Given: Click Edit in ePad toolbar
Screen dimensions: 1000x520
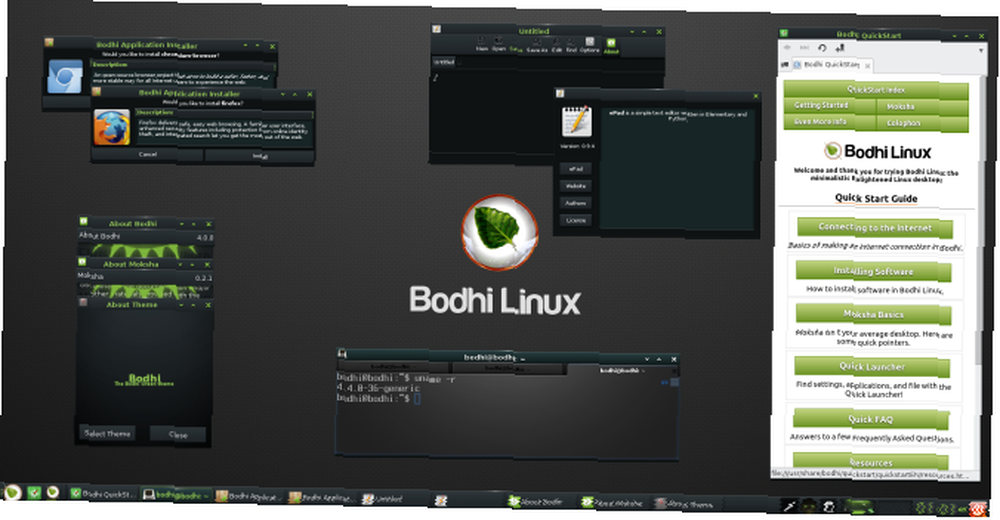Looking at the screenshot, I should coord(557,46).
